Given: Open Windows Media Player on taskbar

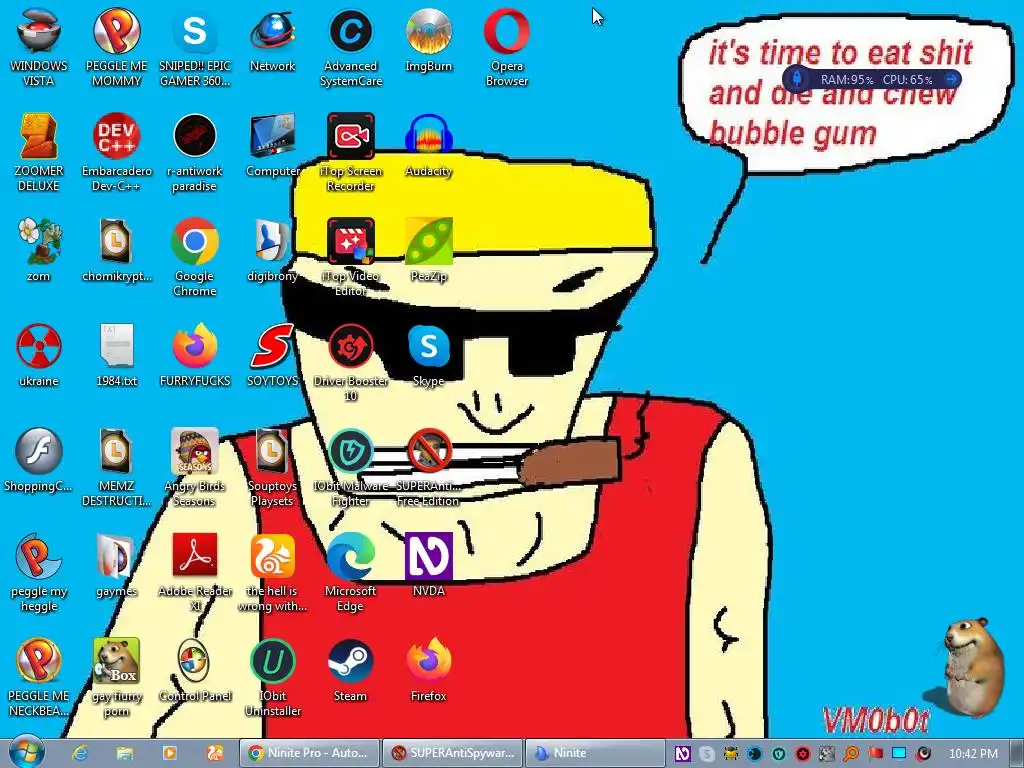Looking at the screenshot, I should [x=170, y=753].
